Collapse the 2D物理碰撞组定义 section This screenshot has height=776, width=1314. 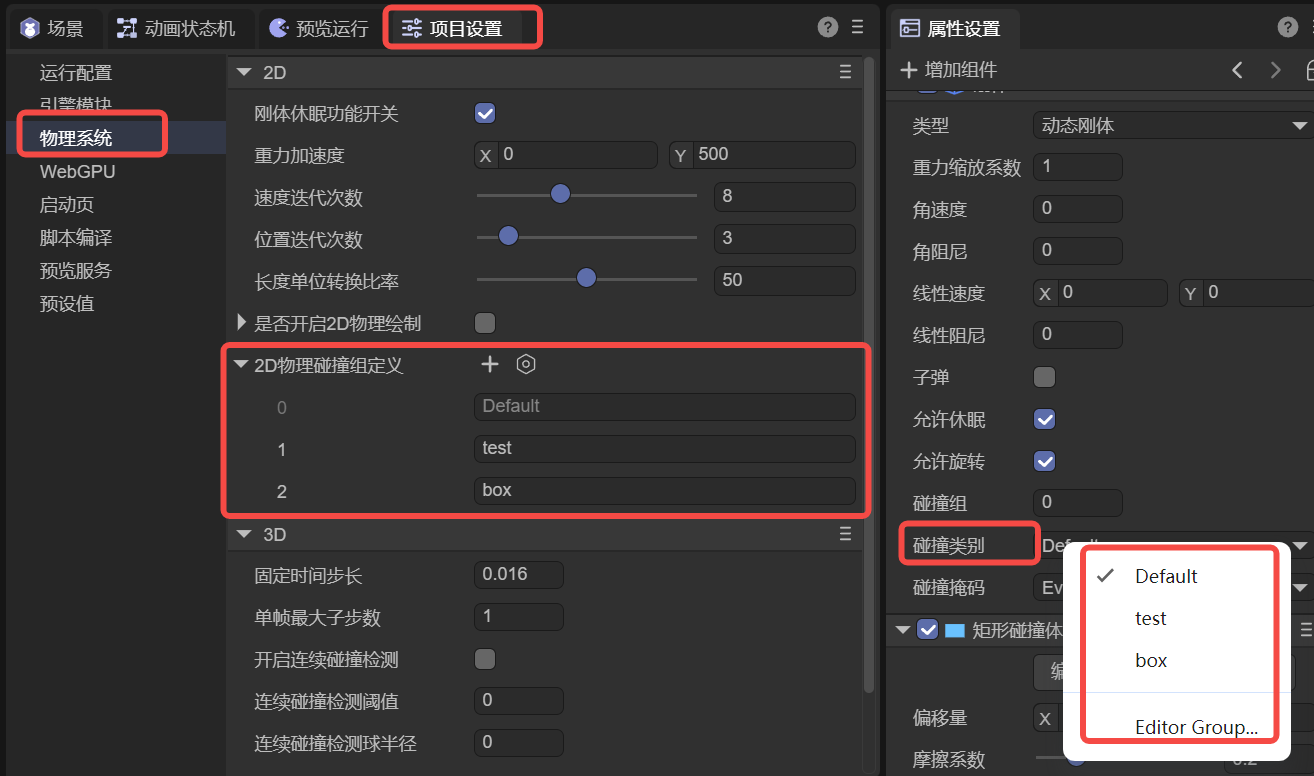point(241,365)
